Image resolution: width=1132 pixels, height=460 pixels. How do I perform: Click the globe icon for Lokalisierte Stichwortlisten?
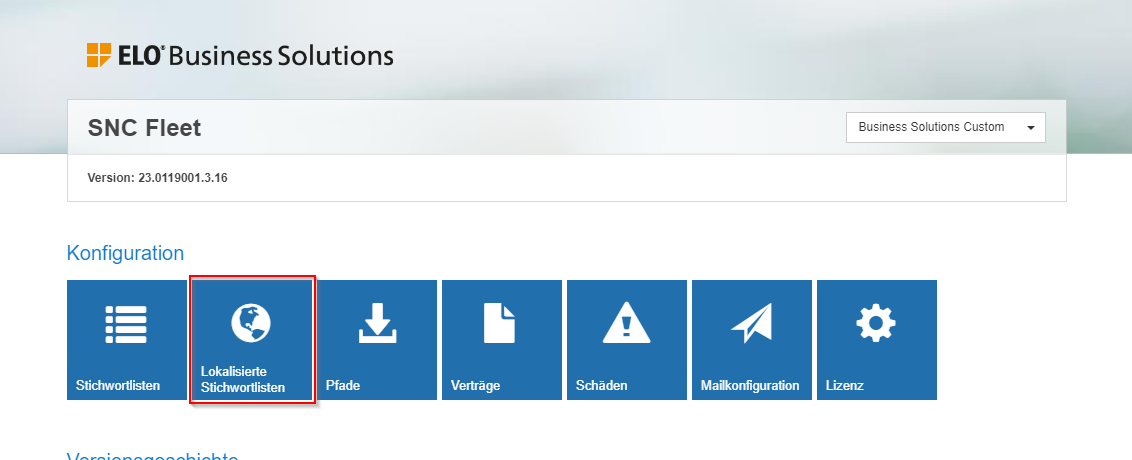click(251, 323)
